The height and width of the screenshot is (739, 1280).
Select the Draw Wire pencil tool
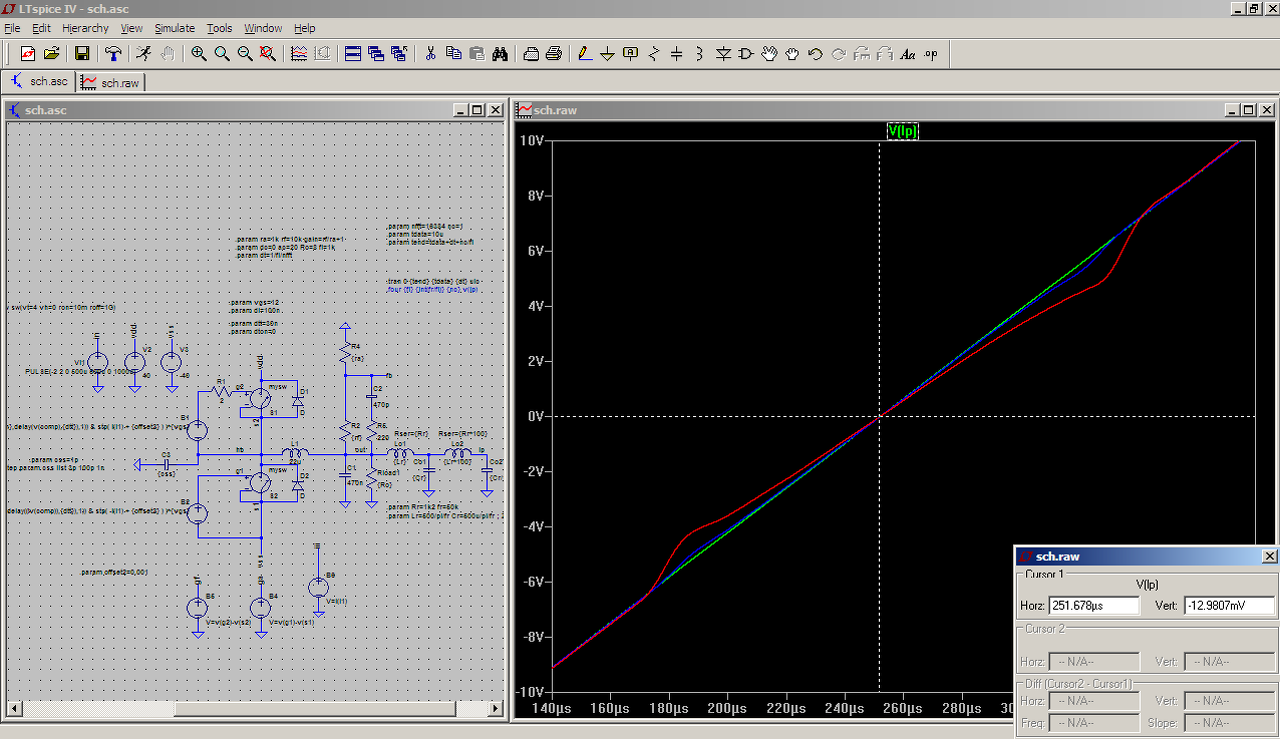click(x=585, y=54)
